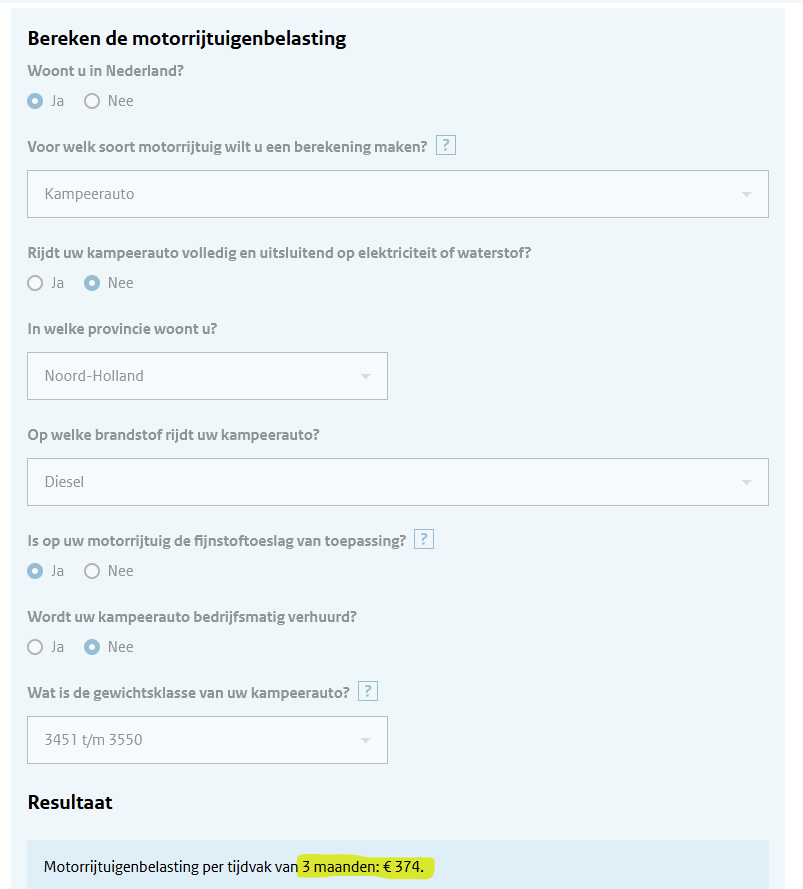
Task: Click help icon next to fijnstoftoeslag question
Action: (x=424, y=540)
